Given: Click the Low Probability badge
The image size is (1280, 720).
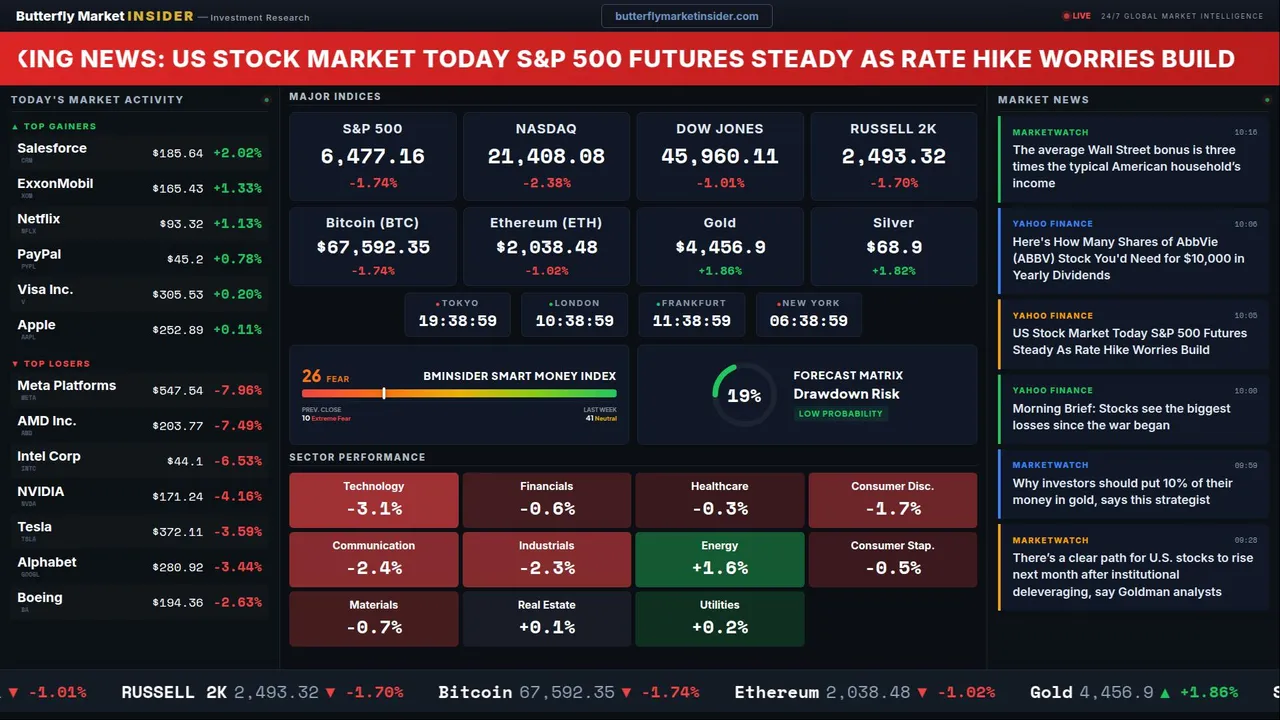Looking at the screenshot, I should (x=840, y=414).
